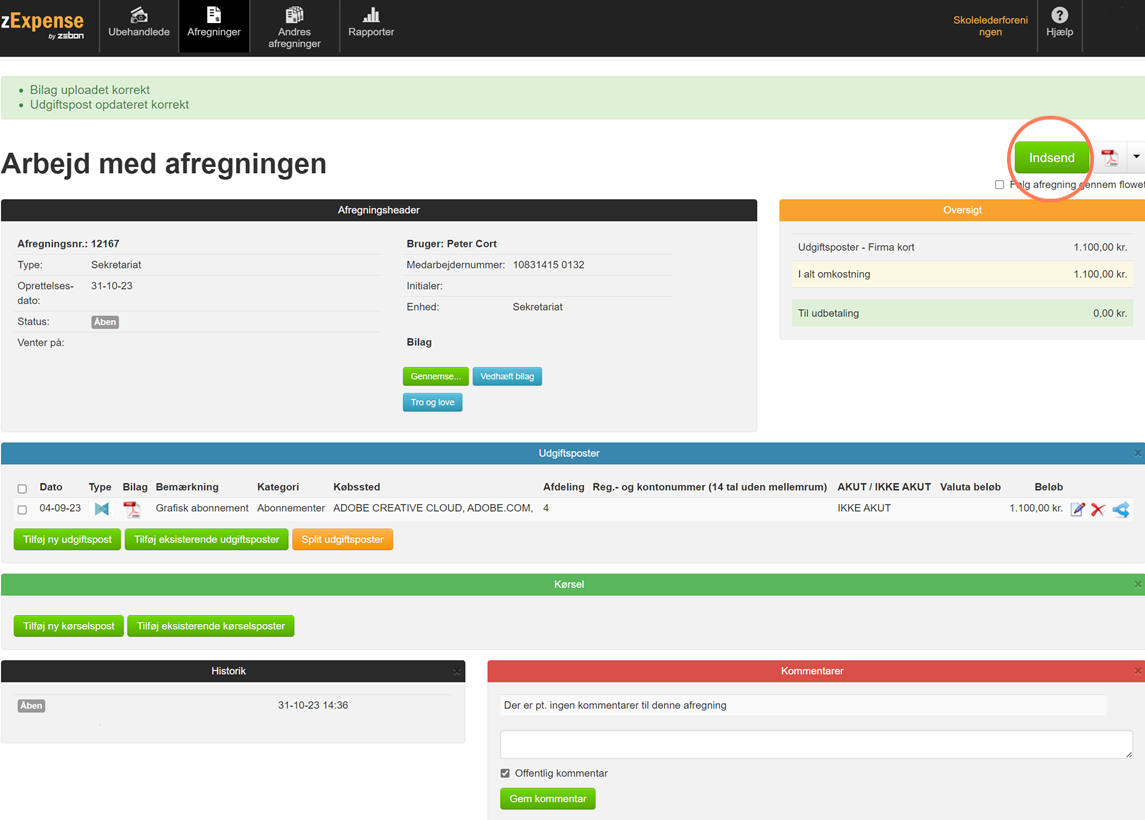
Task: Check the box for the 04-09-23 expense row
Action: [22, 510]
